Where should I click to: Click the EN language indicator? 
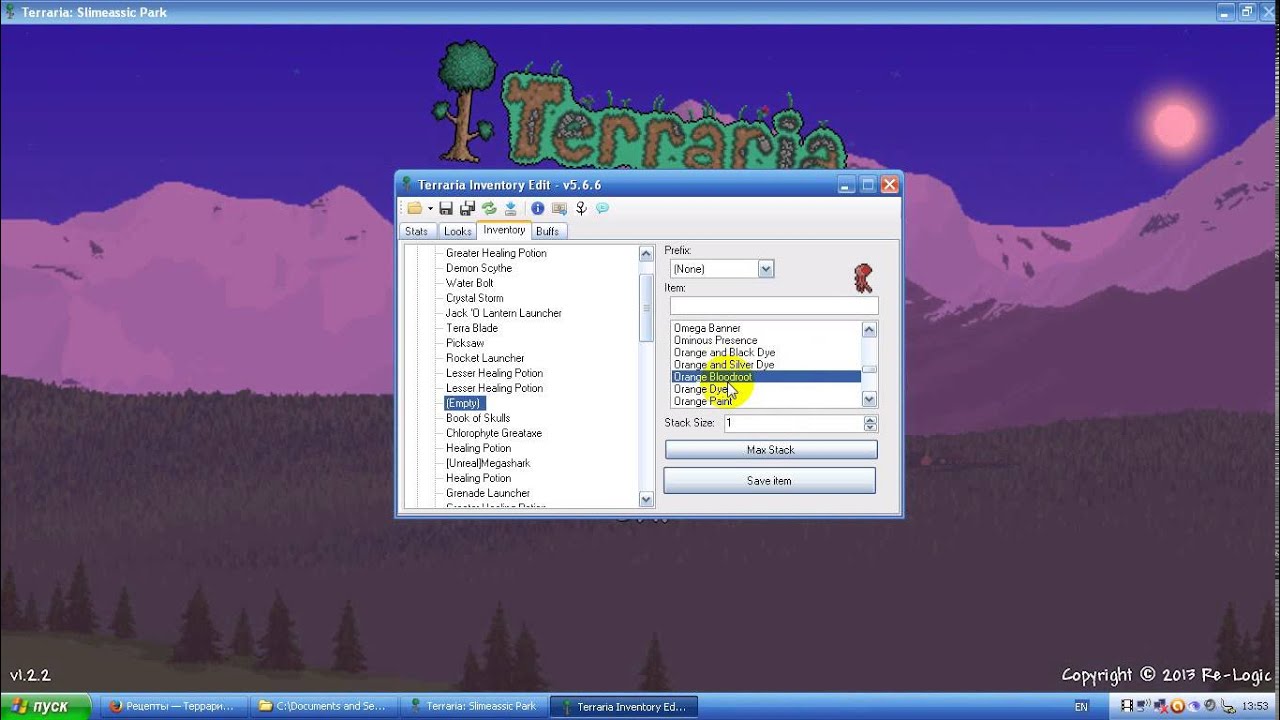click(1081, 706)
